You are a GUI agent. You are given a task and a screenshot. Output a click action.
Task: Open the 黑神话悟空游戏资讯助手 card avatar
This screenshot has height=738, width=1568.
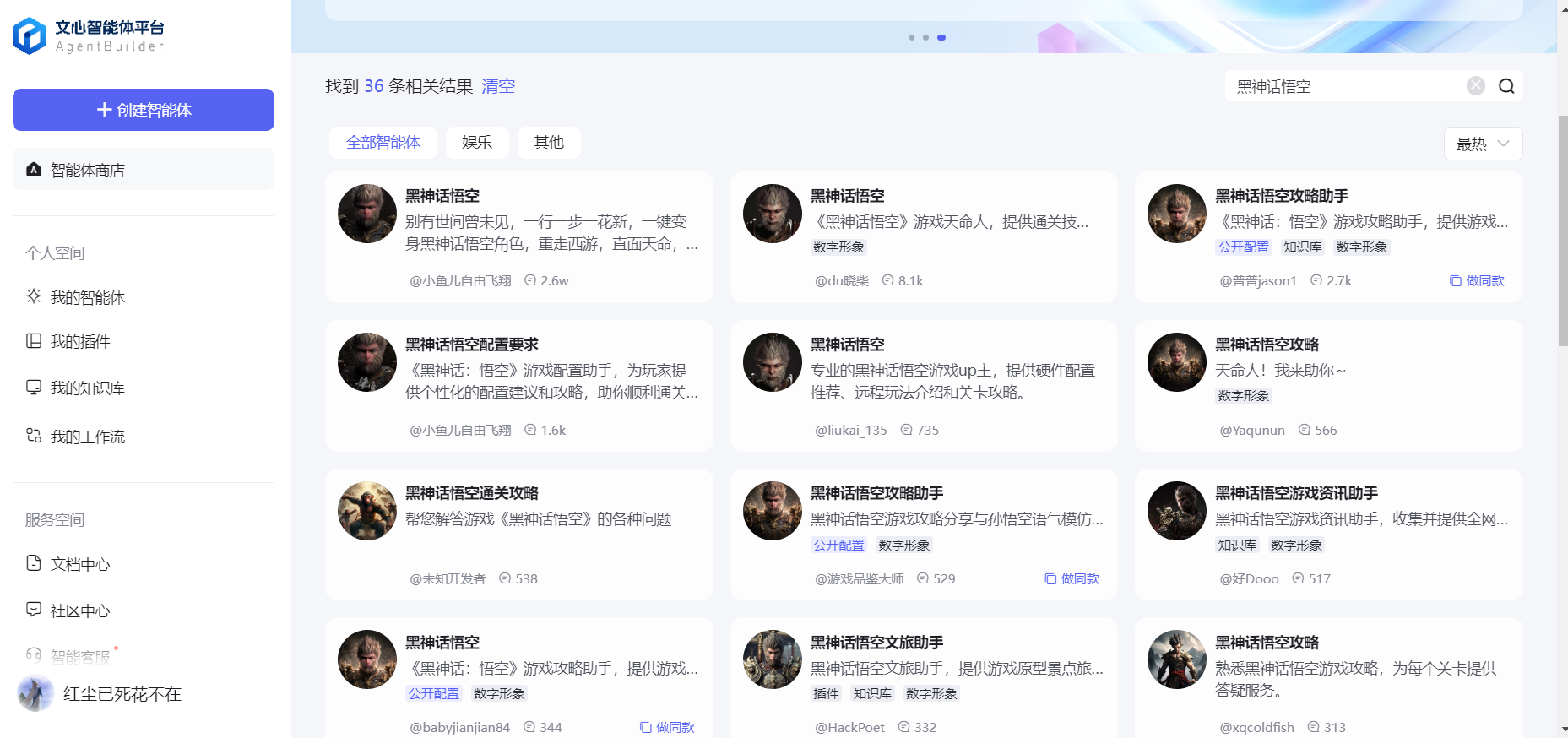1177,511
